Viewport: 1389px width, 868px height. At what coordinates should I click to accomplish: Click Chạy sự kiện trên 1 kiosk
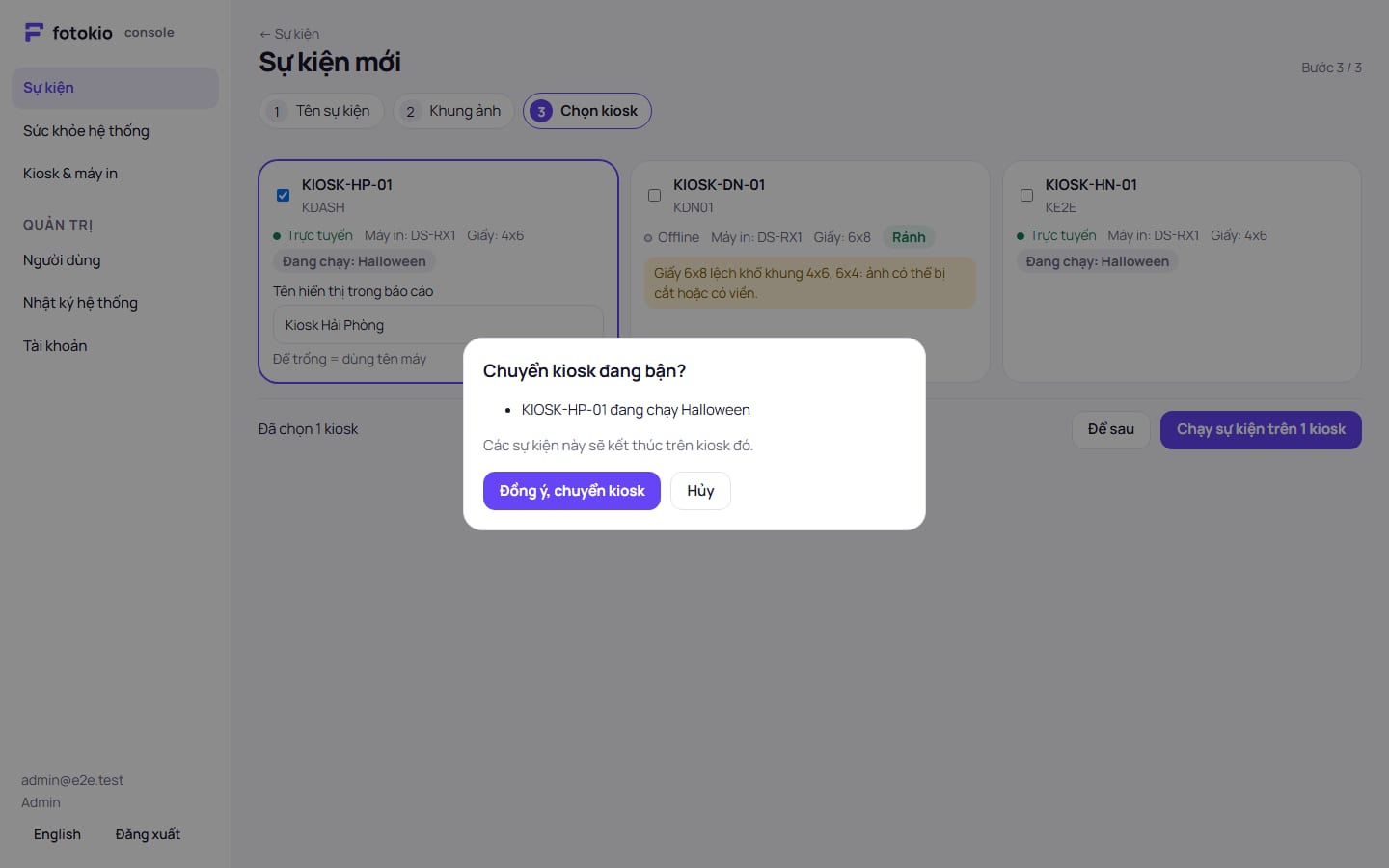1261,429
